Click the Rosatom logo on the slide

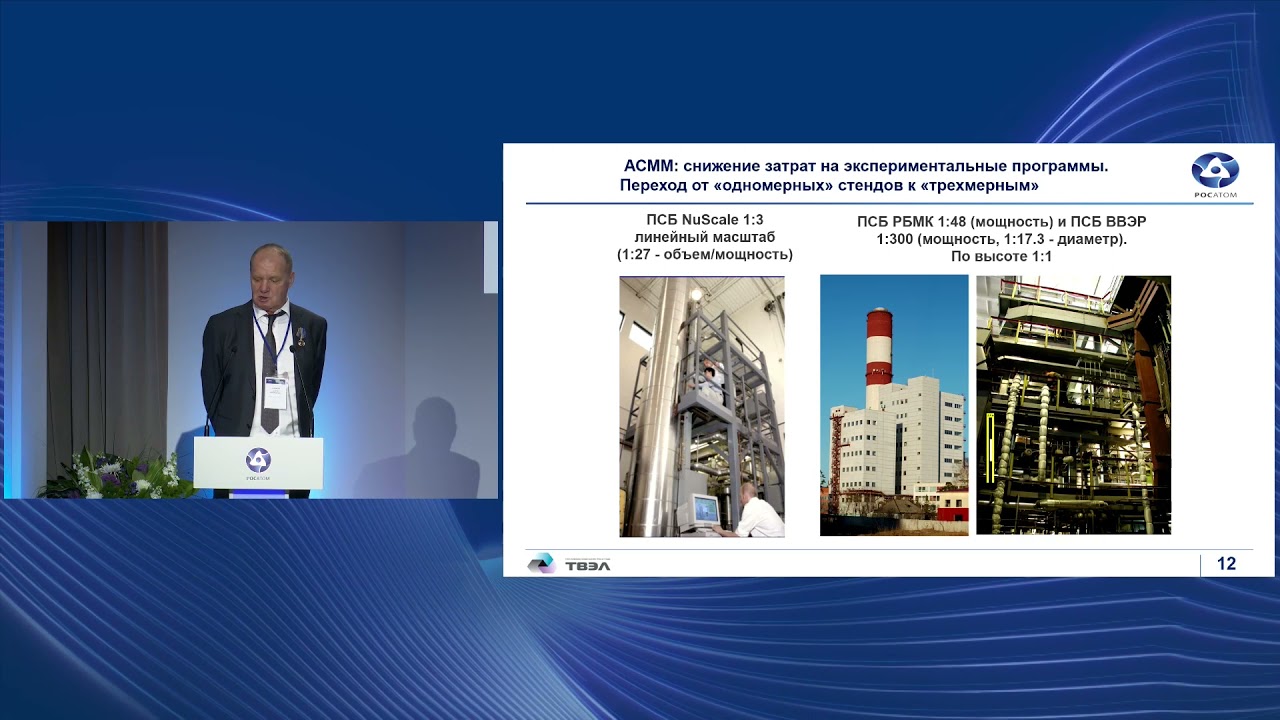tap(1215, 175)
